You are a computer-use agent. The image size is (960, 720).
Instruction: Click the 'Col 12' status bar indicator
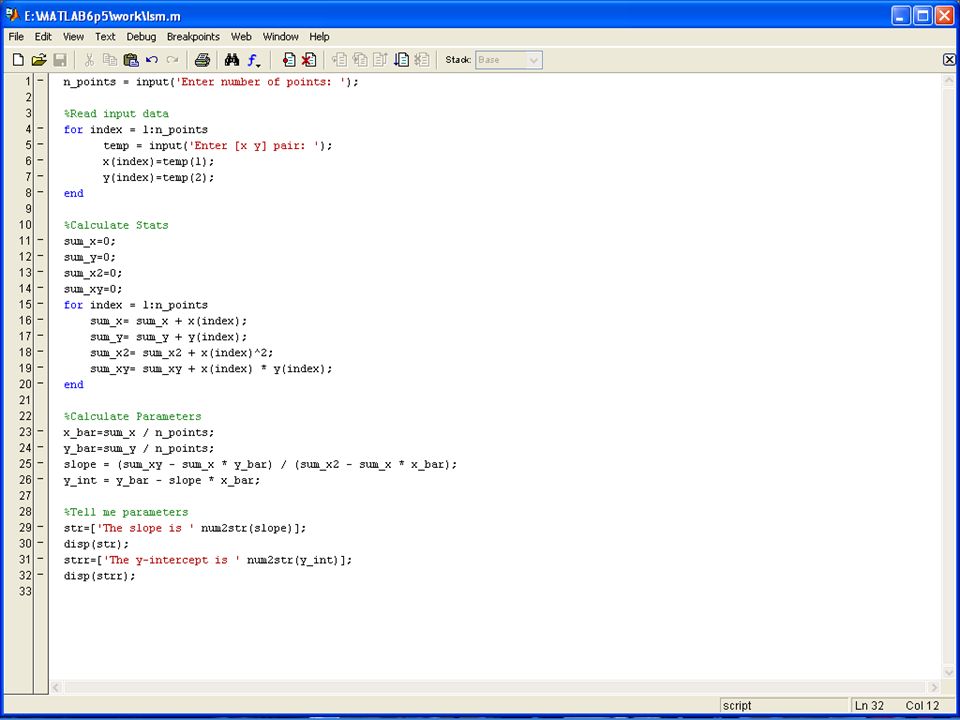(x=922, y=705)
